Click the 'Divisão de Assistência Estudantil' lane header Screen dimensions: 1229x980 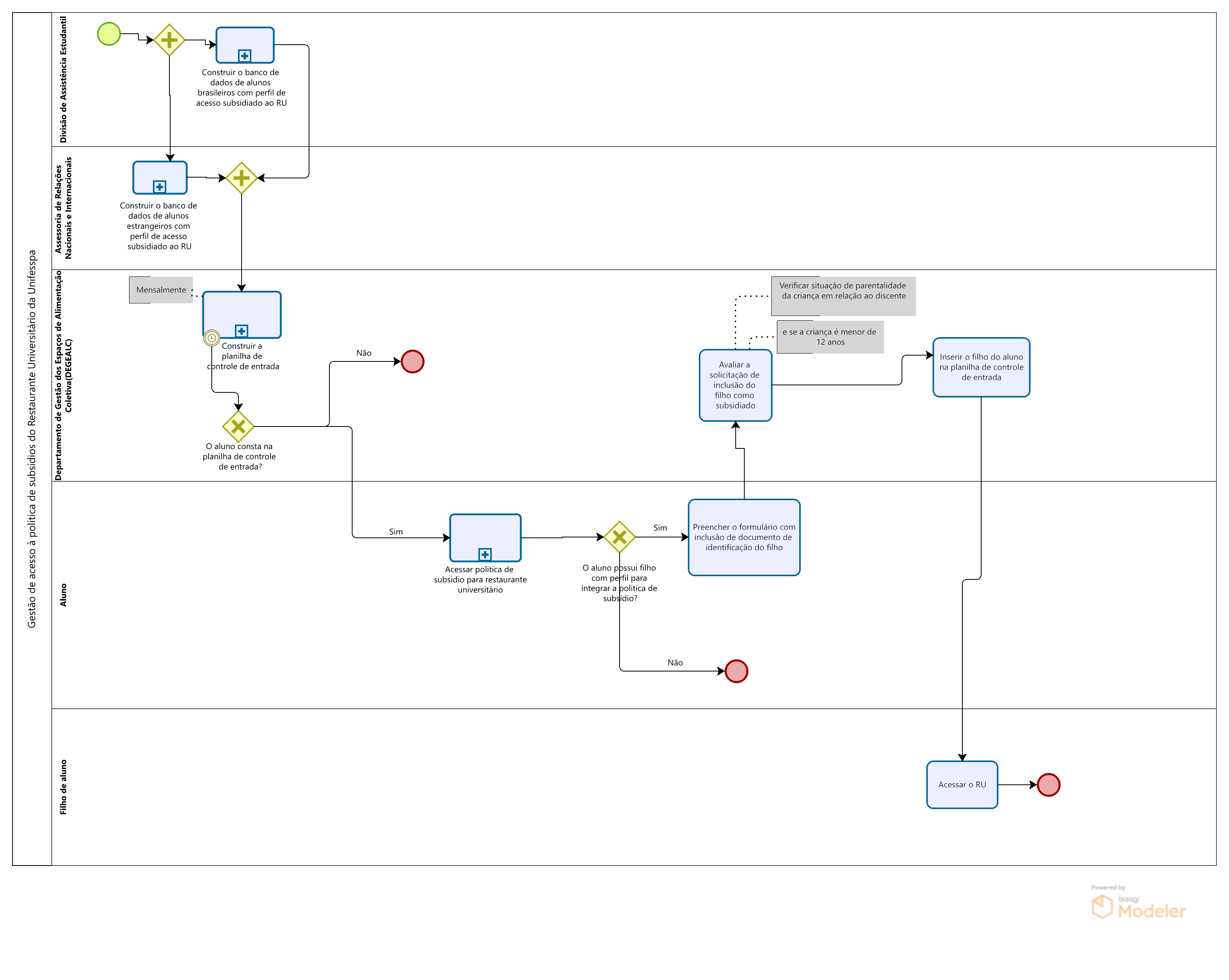point(63,79)
